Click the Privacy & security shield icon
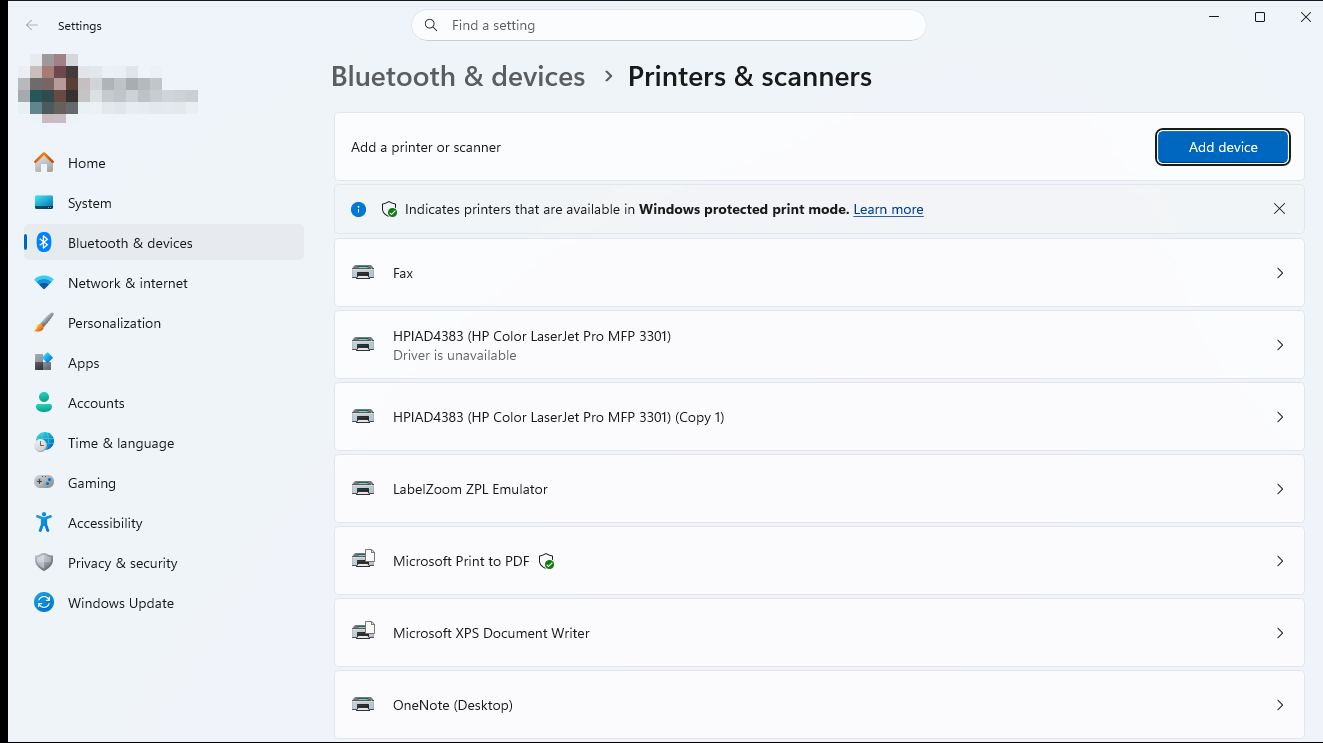The image size is (1323, 743). (x=44, y=563)
